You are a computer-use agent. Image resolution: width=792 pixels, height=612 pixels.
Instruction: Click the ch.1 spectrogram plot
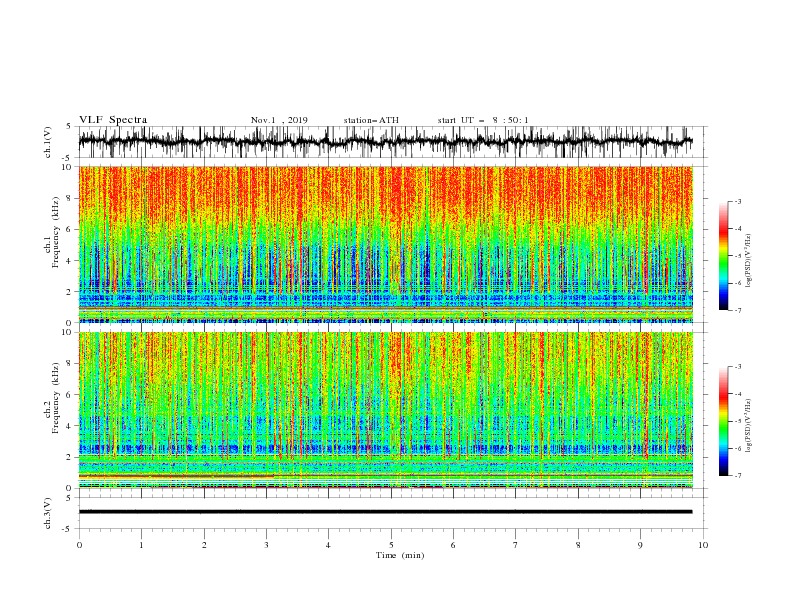[x=385, y=244]
